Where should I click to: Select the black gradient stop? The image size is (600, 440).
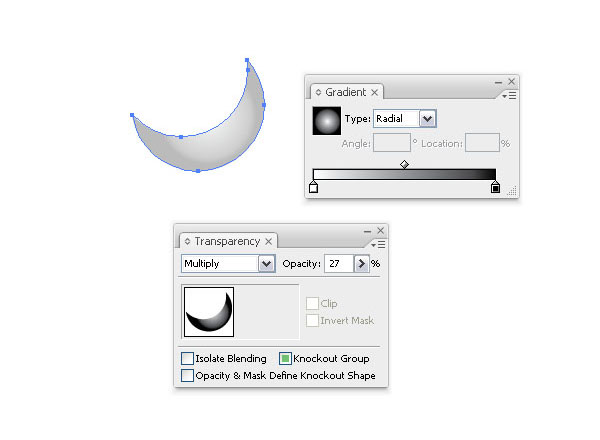coord(495,187)
